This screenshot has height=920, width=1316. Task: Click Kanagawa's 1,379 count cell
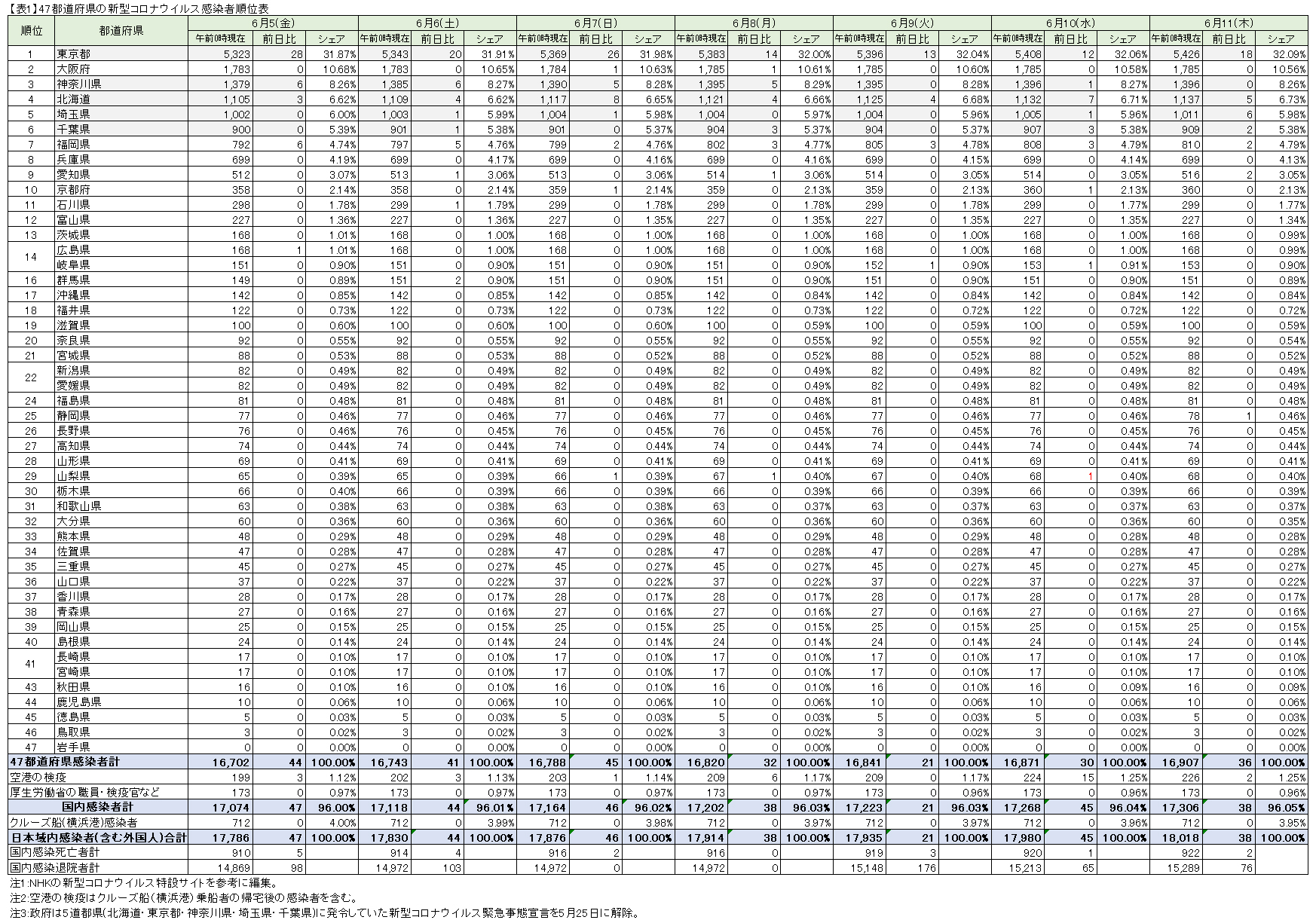pyautogui.click(x=220, y=84)
